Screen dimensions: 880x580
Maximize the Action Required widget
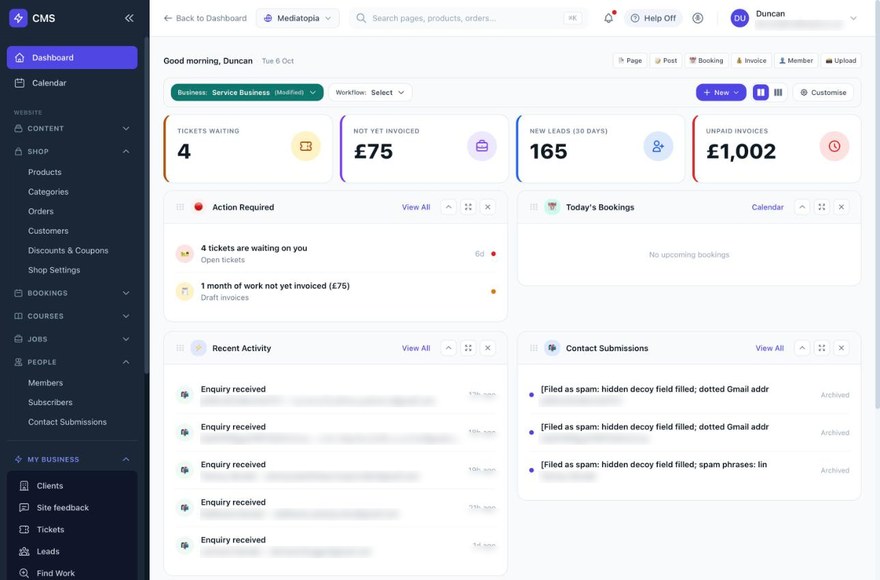pyautogui.click(x=468, y=207)
